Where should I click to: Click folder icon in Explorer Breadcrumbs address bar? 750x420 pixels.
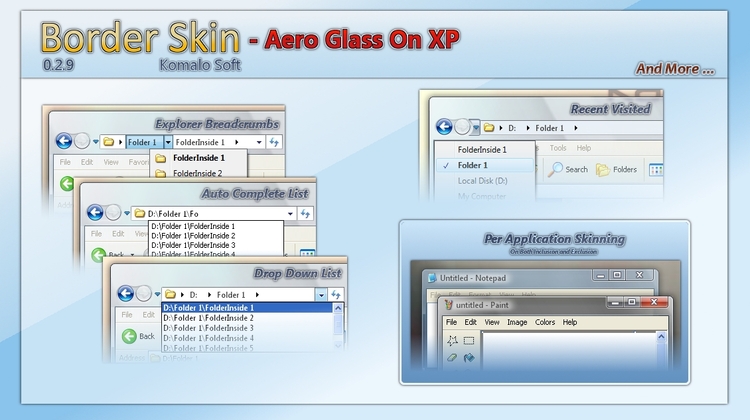click(x=109, y=142)
